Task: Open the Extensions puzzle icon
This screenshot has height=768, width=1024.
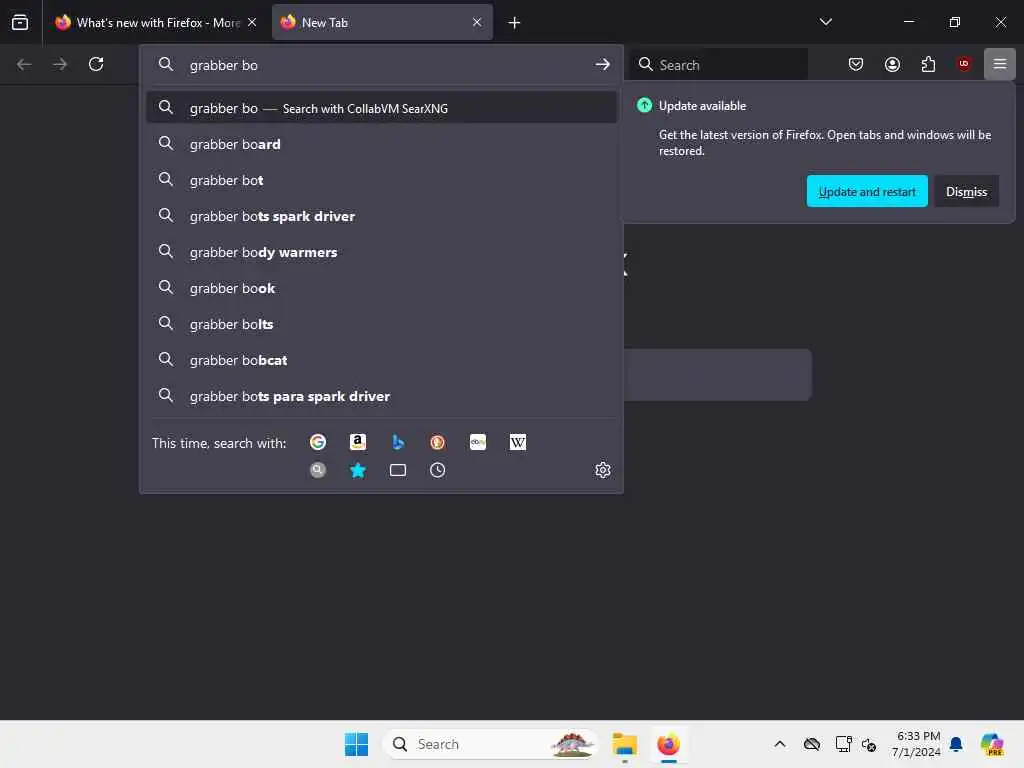Action: pyautogui.click(x=928, y=64)
